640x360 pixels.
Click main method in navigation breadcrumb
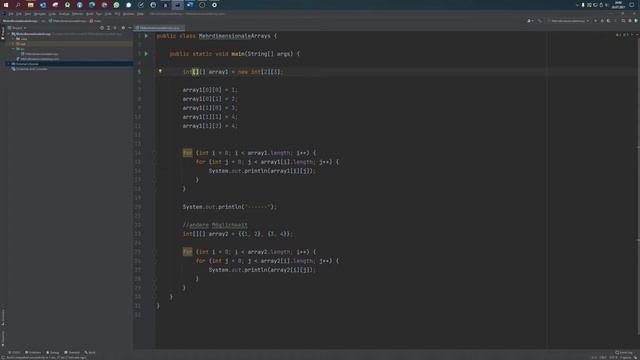96,20
